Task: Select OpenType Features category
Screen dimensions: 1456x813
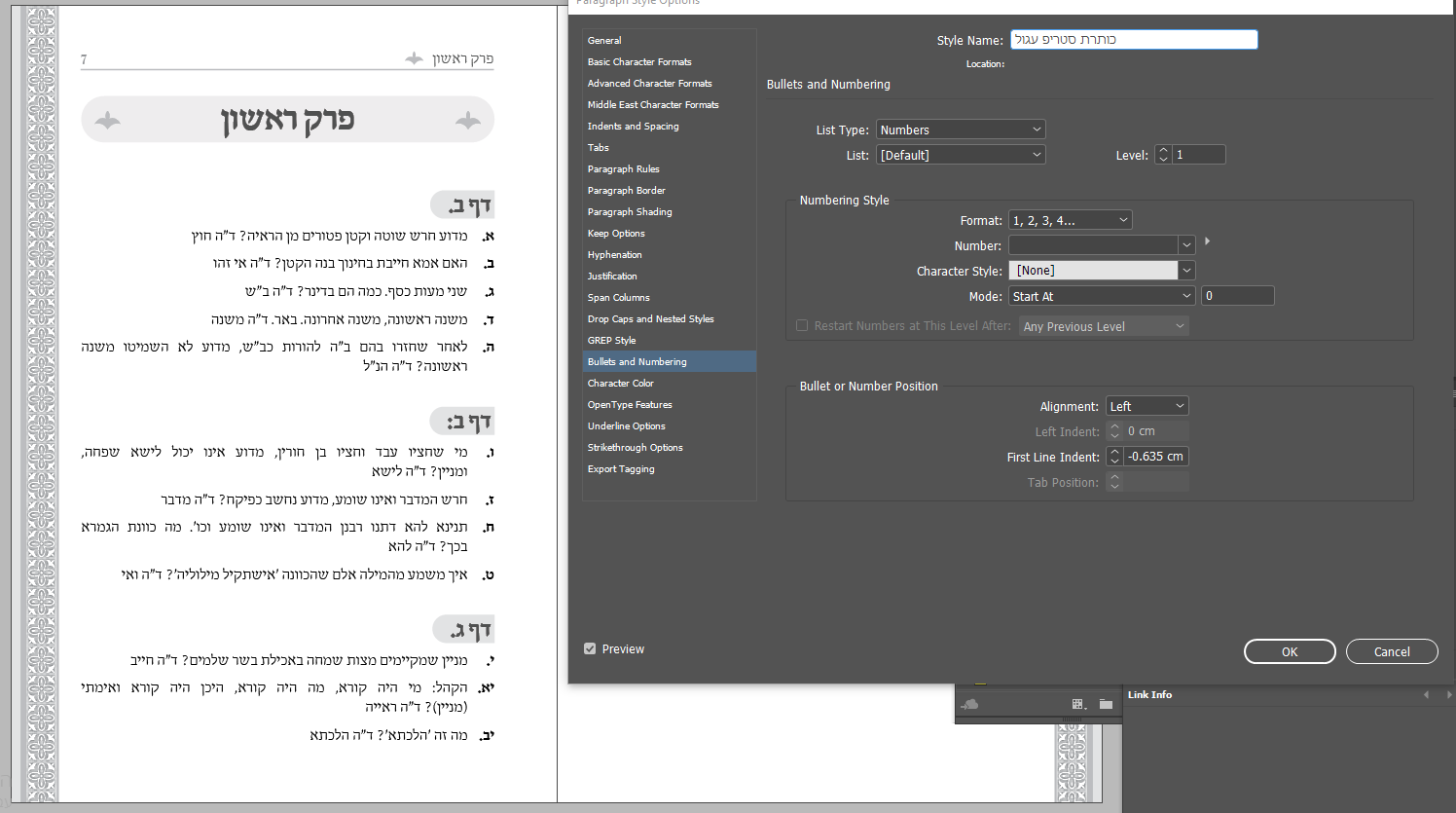Action: [x=670, y=405]
